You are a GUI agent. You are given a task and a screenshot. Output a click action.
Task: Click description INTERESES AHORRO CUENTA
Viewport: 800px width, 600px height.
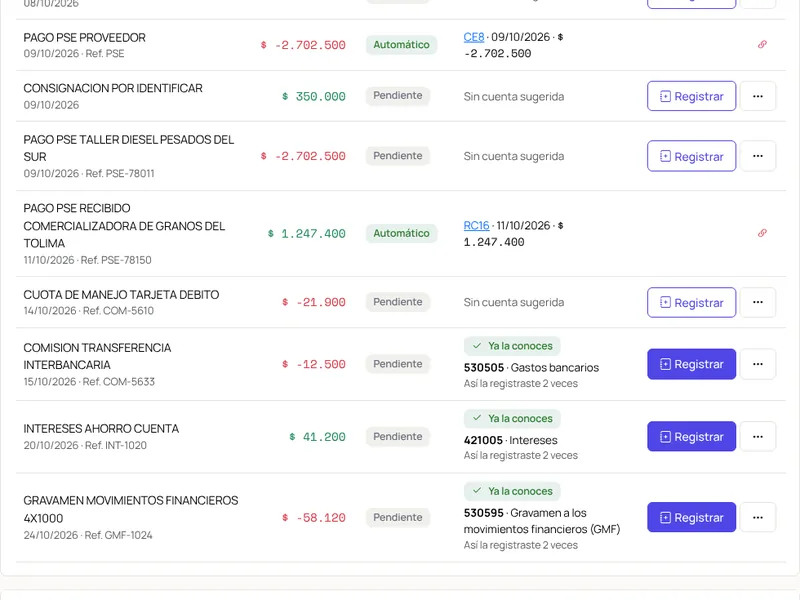click(101, 429)
